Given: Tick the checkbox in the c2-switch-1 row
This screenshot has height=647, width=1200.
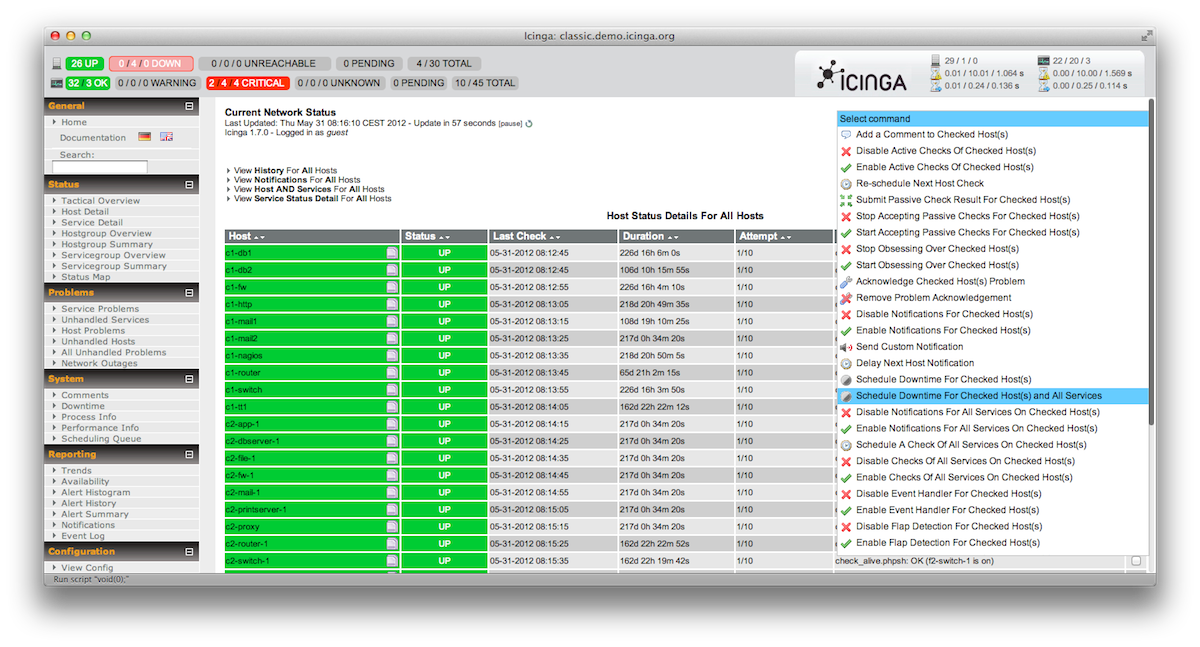Looking at the screenshot, I should click(1136, 561).
